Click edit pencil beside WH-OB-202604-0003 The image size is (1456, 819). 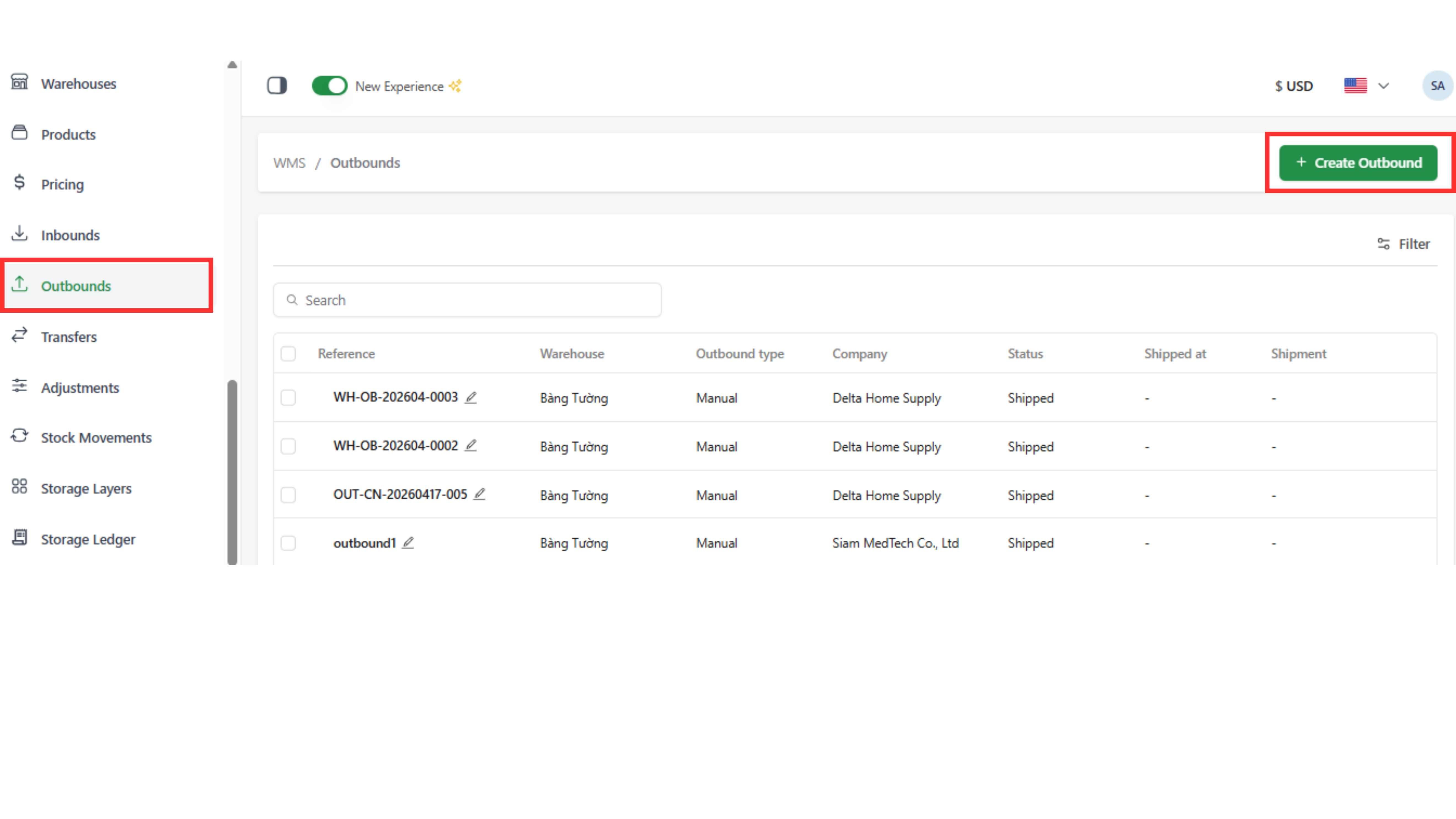coord(471,397)
